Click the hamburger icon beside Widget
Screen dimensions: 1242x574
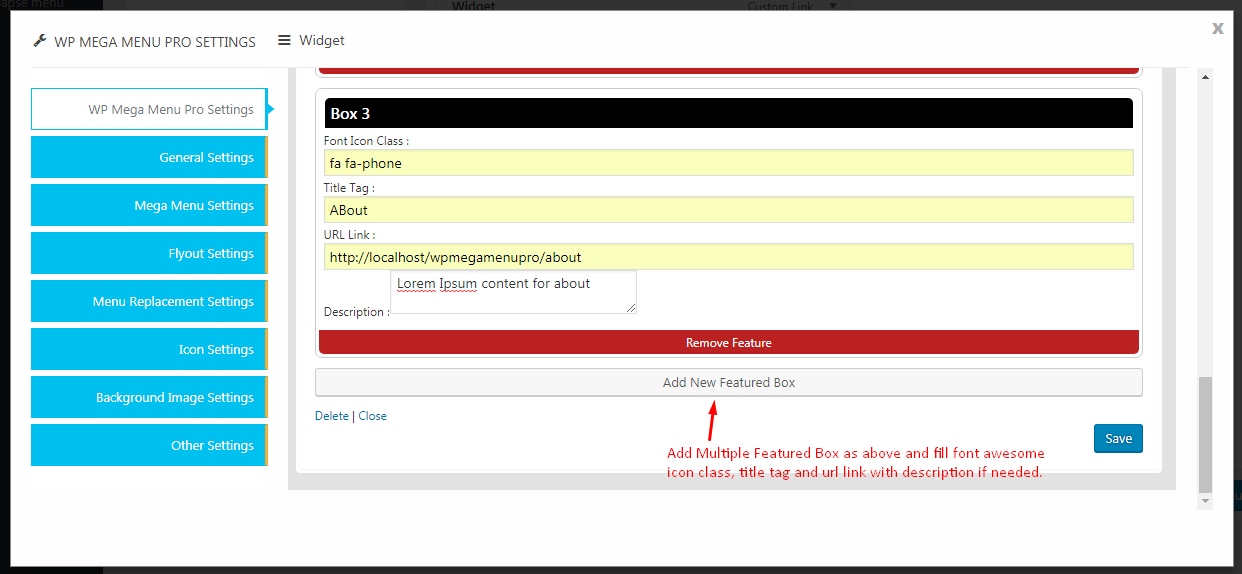pyautogui.click(x=284, y=40)
